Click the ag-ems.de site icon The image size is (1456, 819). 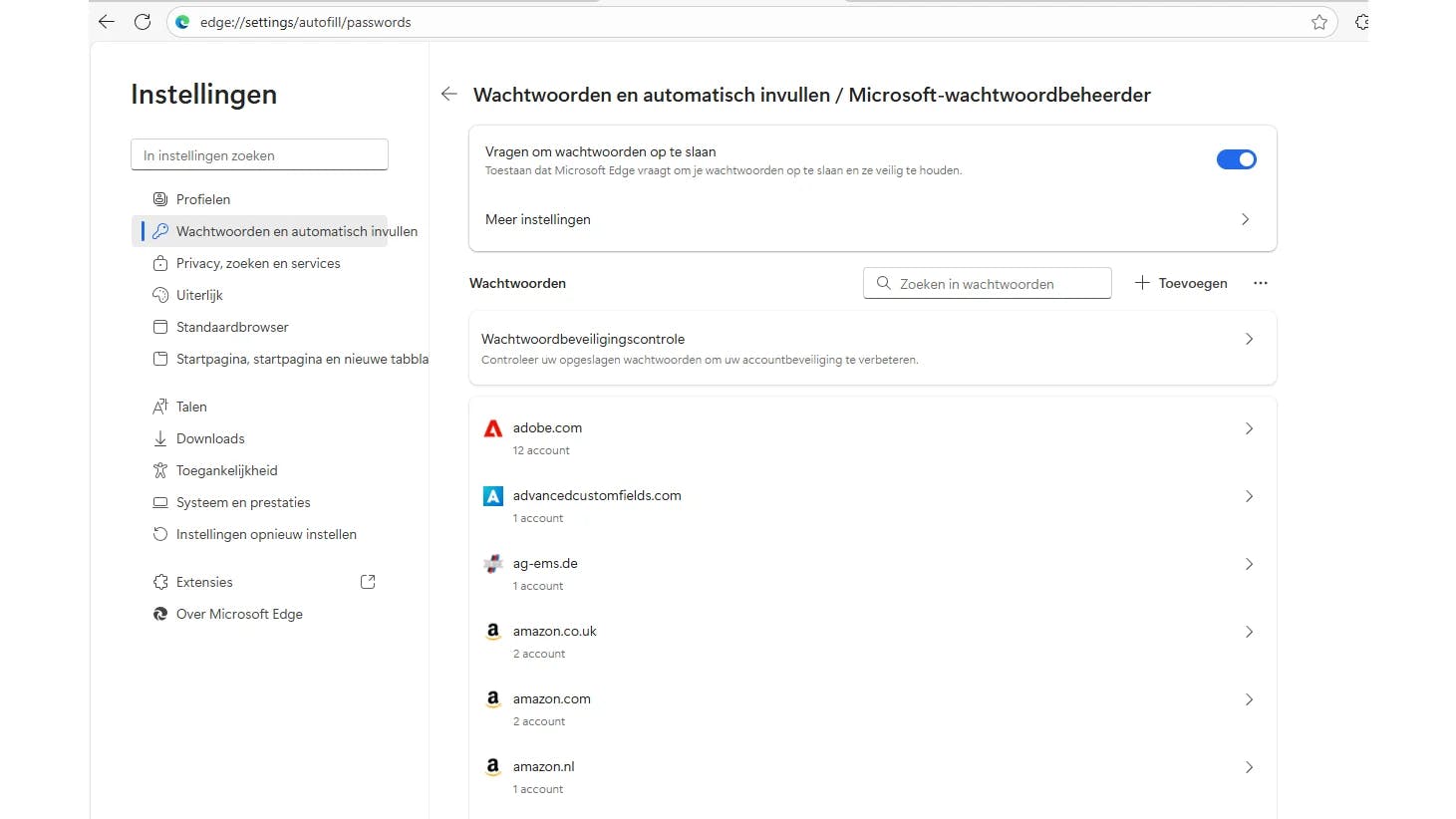[x=492, y=564]
